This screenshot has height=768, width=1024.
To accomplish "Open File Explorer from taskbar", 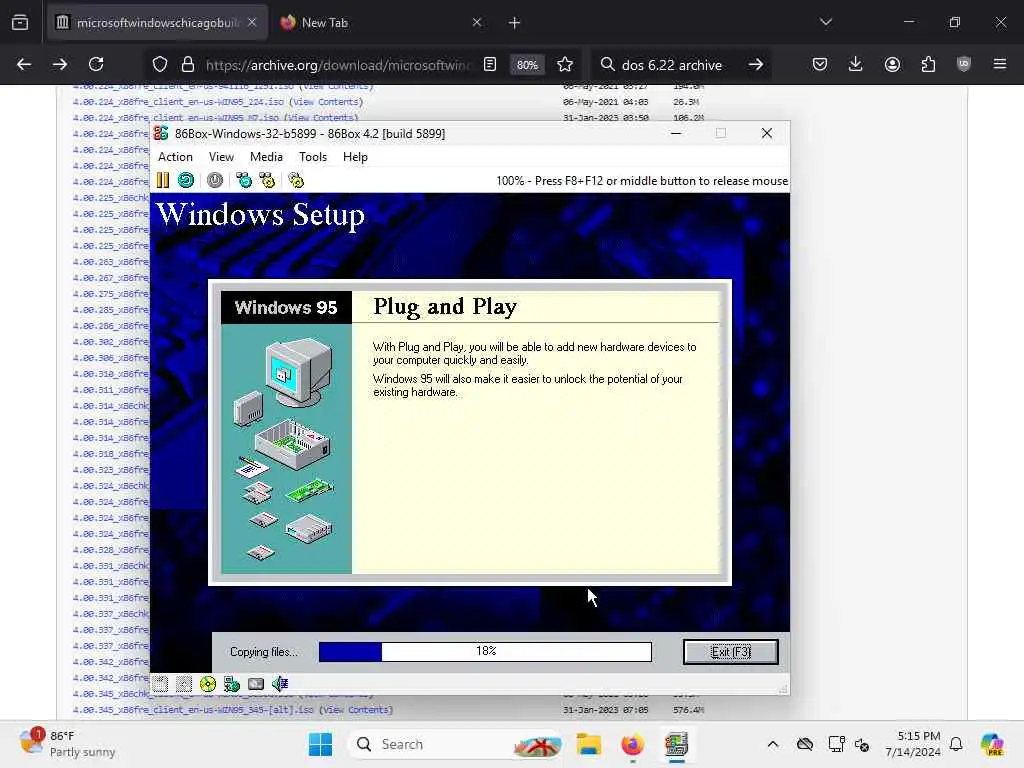I will pos(588,744).
